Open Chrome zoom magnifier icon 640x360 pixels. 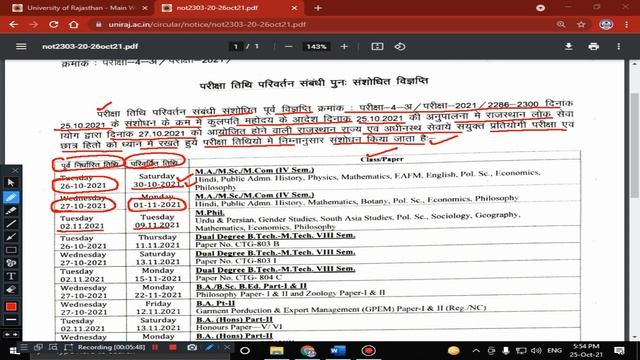pos(561,24)
